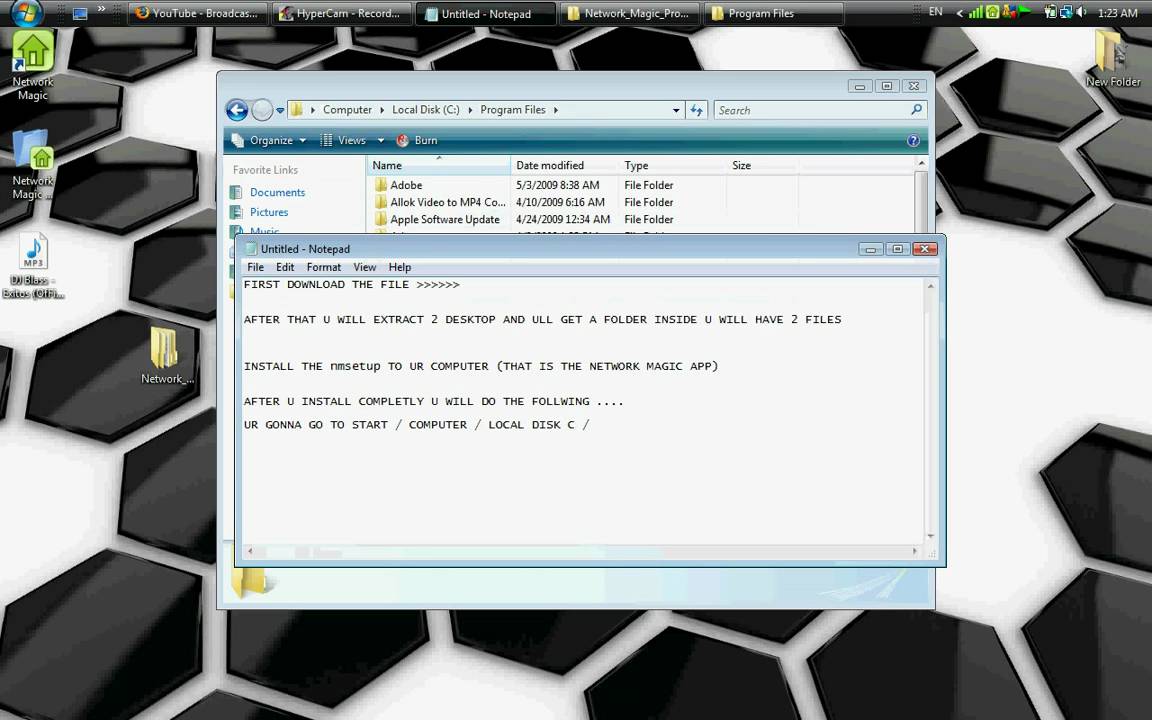Click the green flag tray icon
The image size is (1152, 720).
1024,11
